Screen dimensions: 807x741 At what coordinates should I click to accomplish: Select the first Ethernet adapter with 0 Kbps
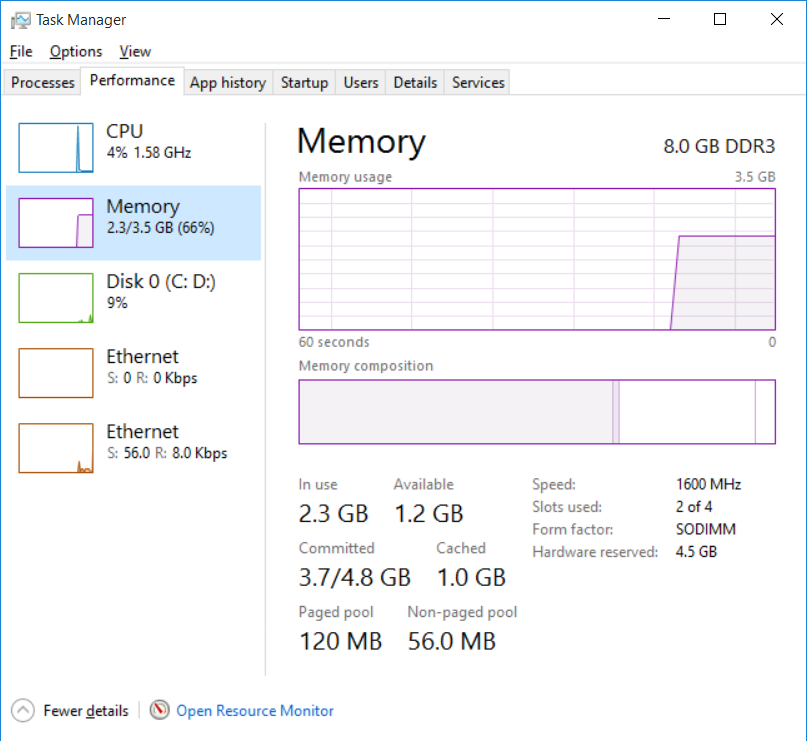pyautogui.click(x=55, y=372)
